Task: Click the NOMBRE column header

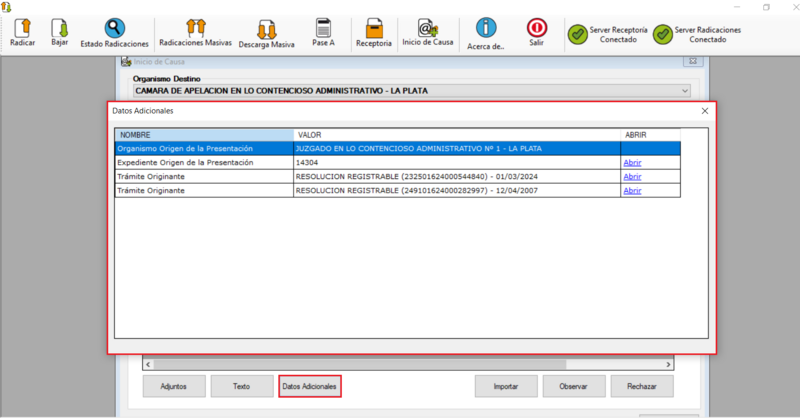Action: pyautogui.click(x=205, y=135)
